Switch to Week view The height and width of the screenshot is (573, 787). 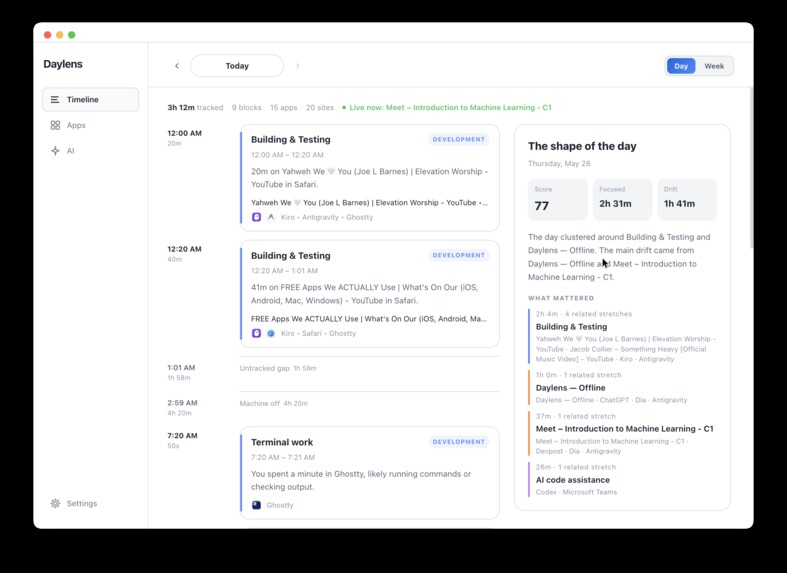pos(714,66)
